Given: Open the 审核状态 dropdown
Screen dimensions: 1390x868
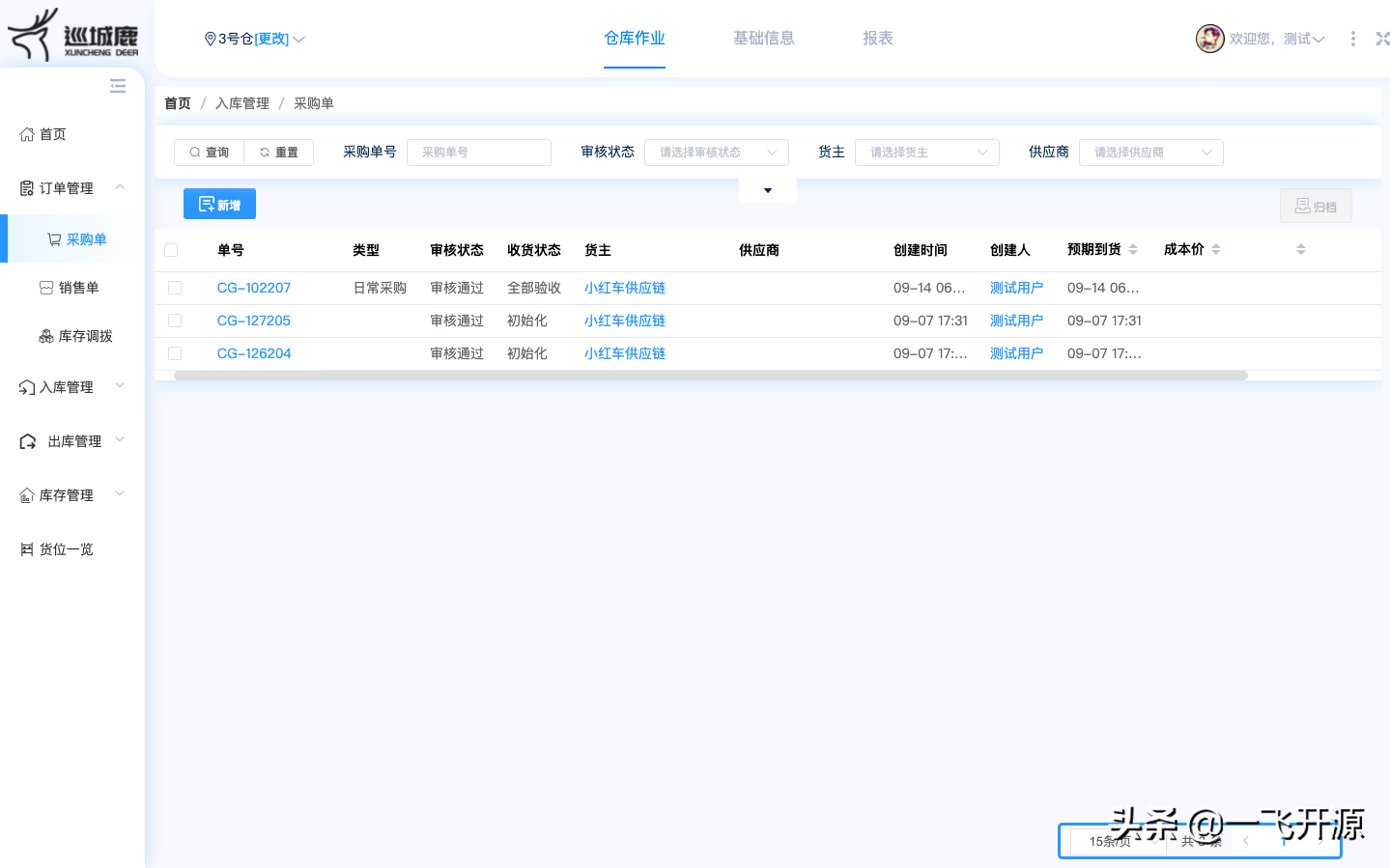Looking at the screenshot, I should click(716, 152).
